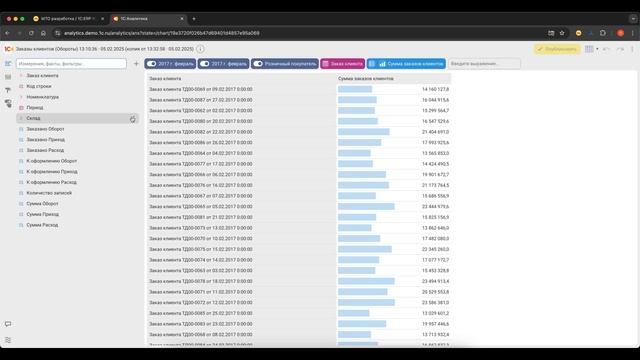The width and height of the screenshot is (640, 360).
Task: Switch to the first browser tab 1С:ERP
Action: click(x=69, y=19)
